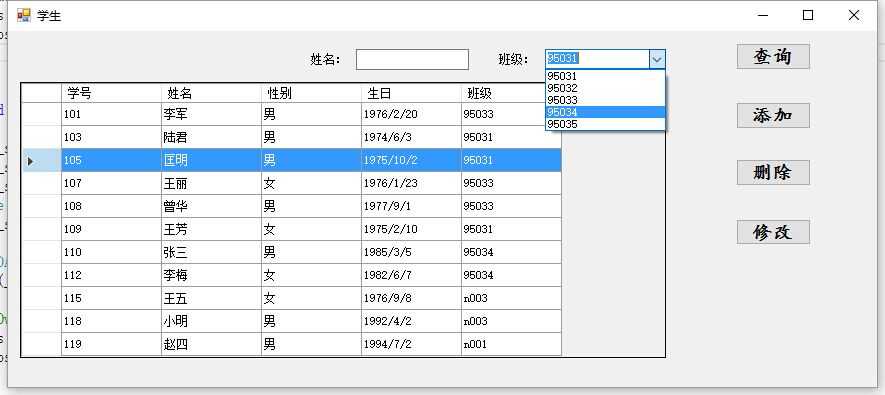Click birthday cell 1994/7/2

[411, 344]
